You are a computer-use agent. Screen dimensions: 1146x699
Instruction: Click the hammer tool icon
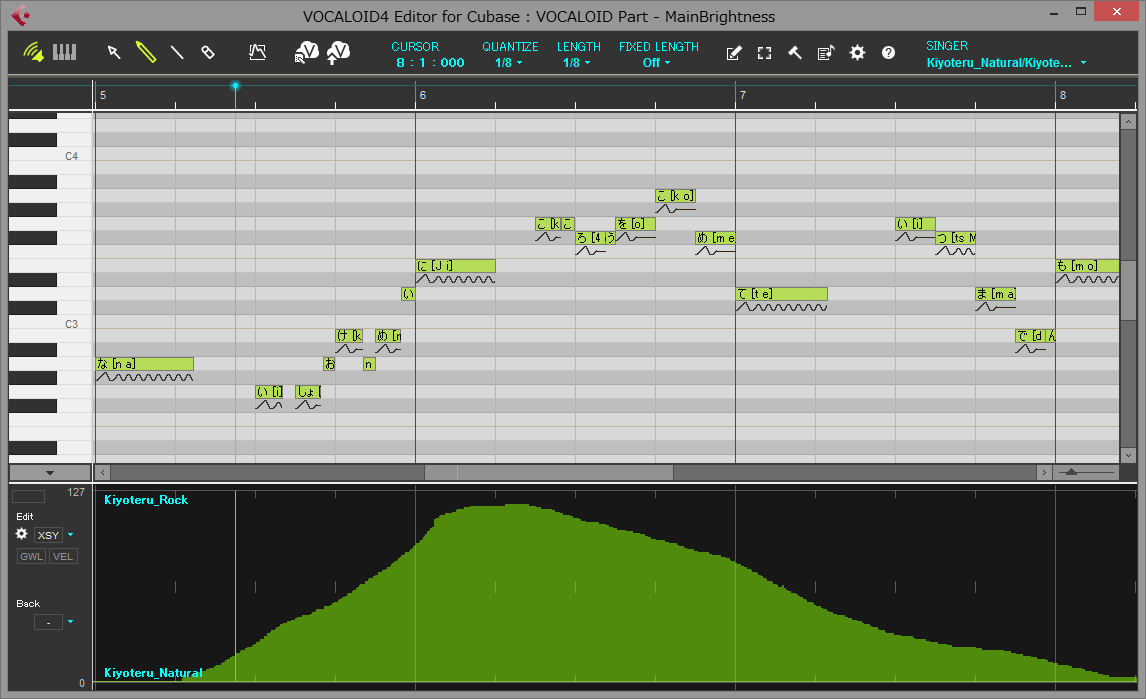coord(795,53)
